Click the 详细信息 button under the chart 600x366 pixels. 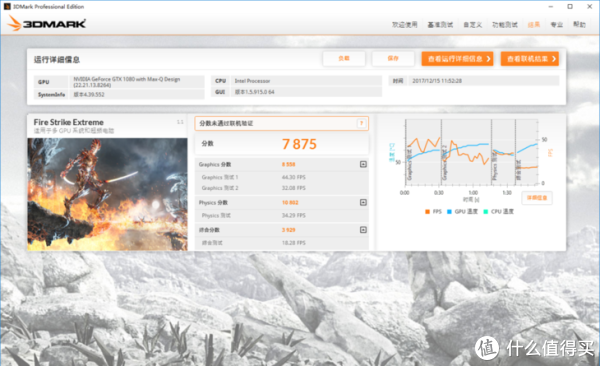click(537, 198)
